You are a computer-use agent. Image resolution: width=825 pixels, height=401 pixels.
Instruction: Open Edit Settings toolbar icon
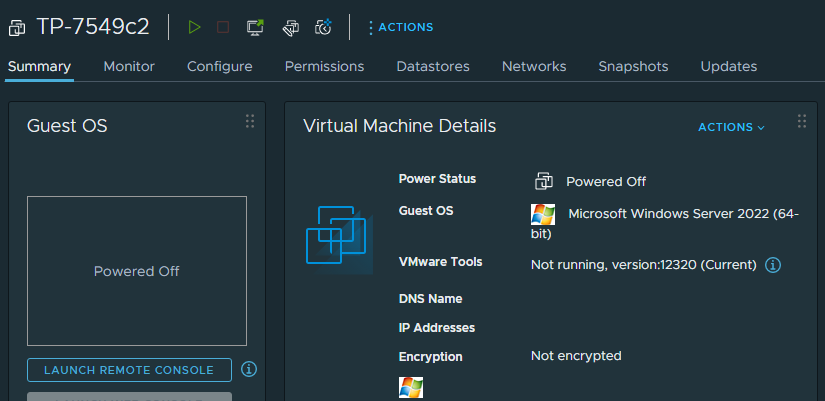point(290,28)
